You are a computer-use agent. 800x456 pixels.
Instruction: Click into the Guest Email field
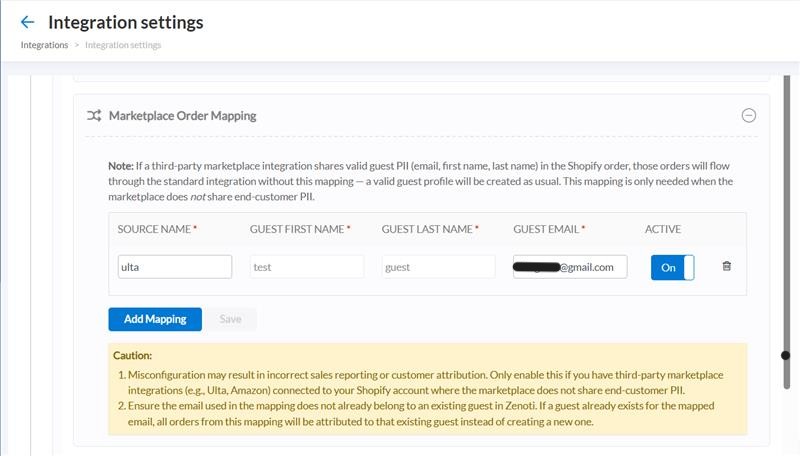click(570, 267)
